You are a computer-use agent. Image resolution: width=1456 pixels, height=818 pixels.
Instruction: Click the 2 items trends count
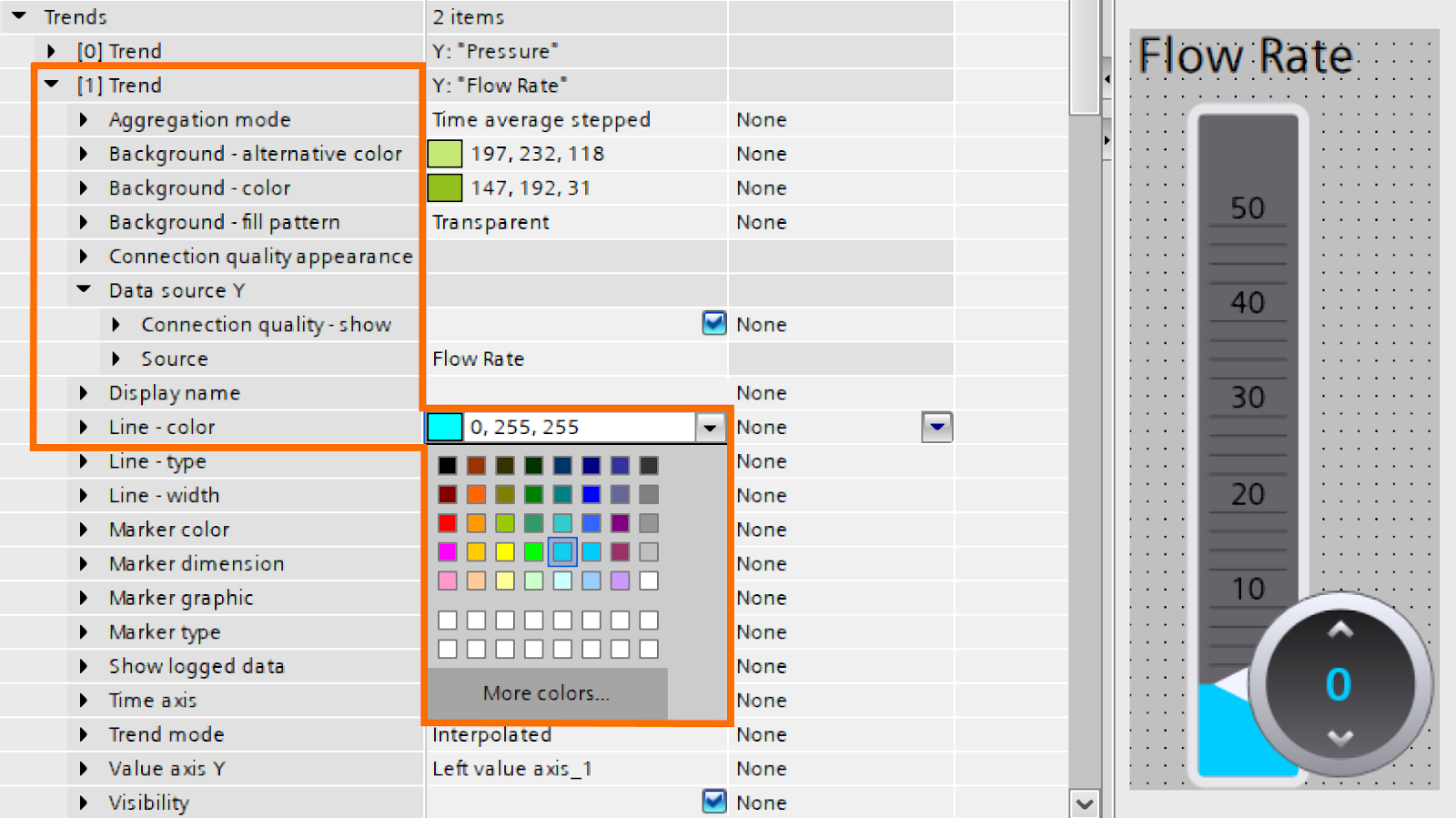469,17
